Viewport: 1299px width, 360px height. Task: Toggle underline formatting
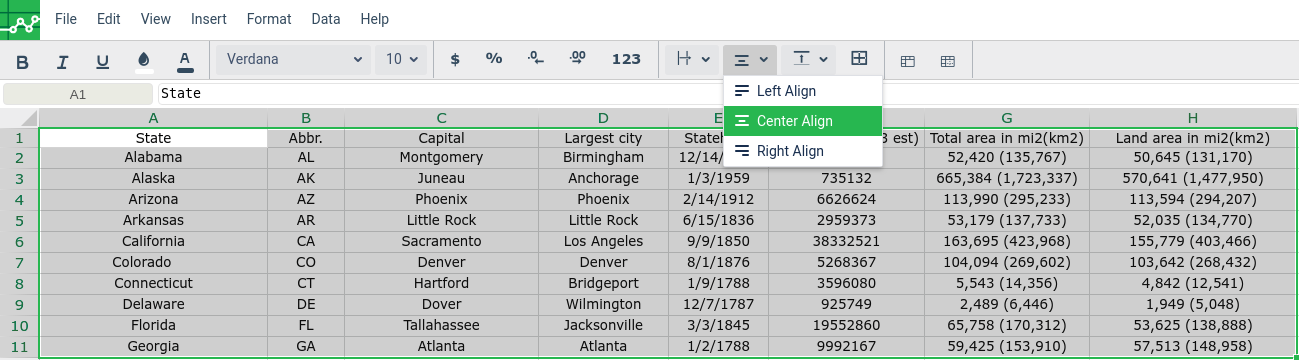click(x=102, y=60)
